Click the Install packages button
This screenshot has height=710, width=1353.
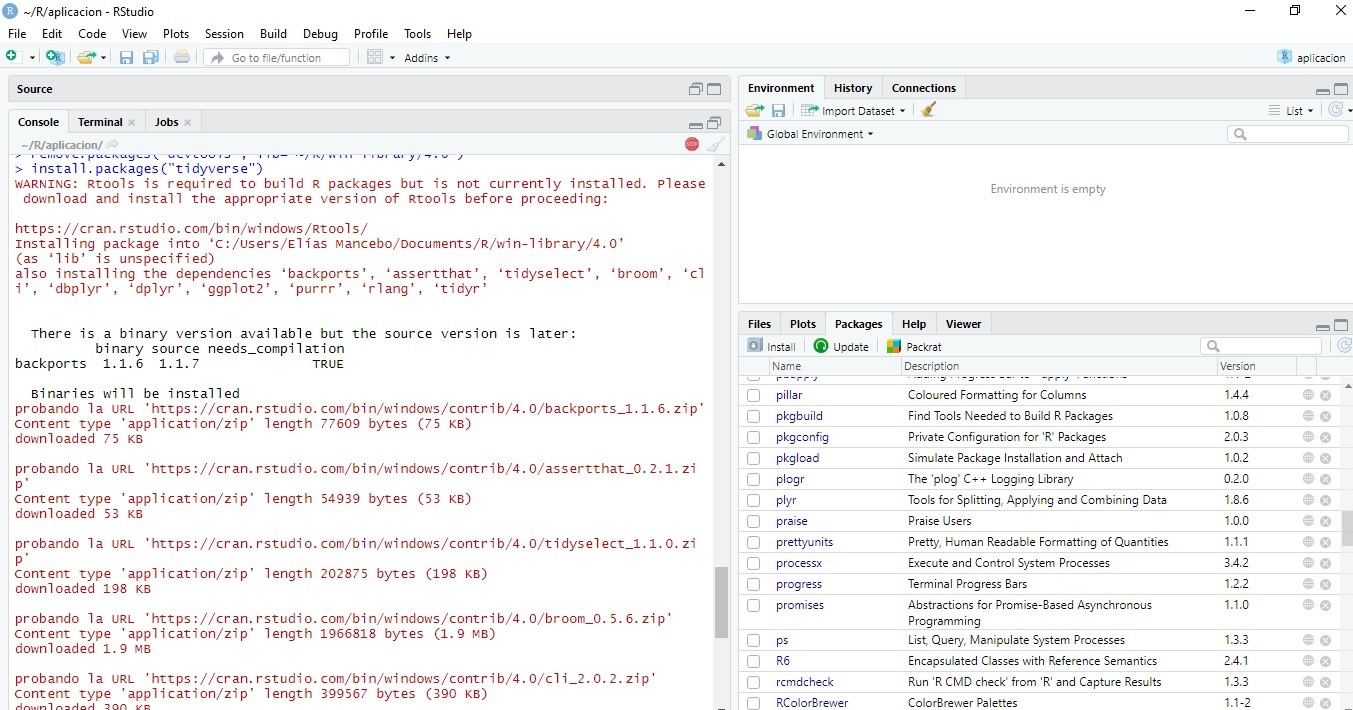[772, 347]
